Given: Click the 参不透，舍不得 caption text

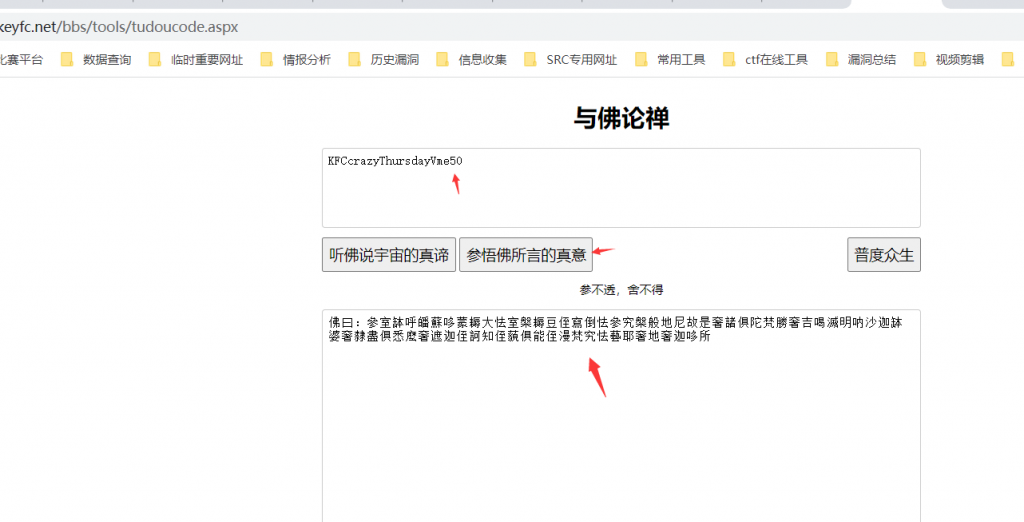Looking at the screenshot, I should point(621,289).
